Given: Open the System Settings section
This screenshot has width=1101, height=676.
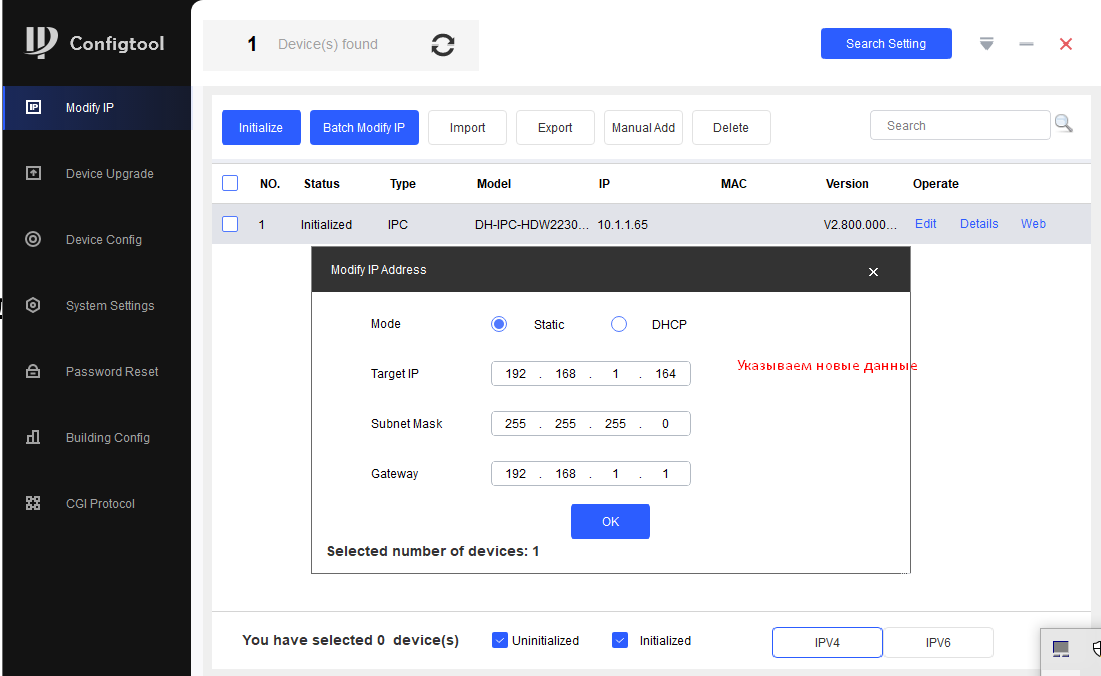Looking at the screenshot, I should coord(97,305).
